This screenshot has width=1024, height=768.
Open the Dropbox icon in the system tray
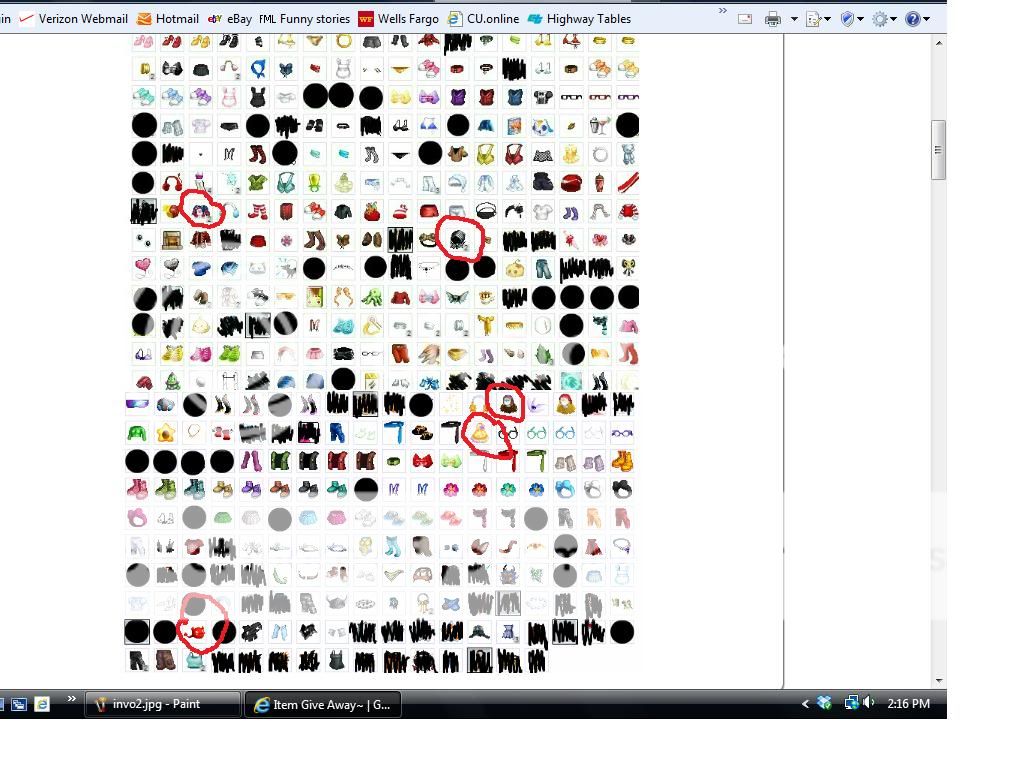(x=824, y=703)
